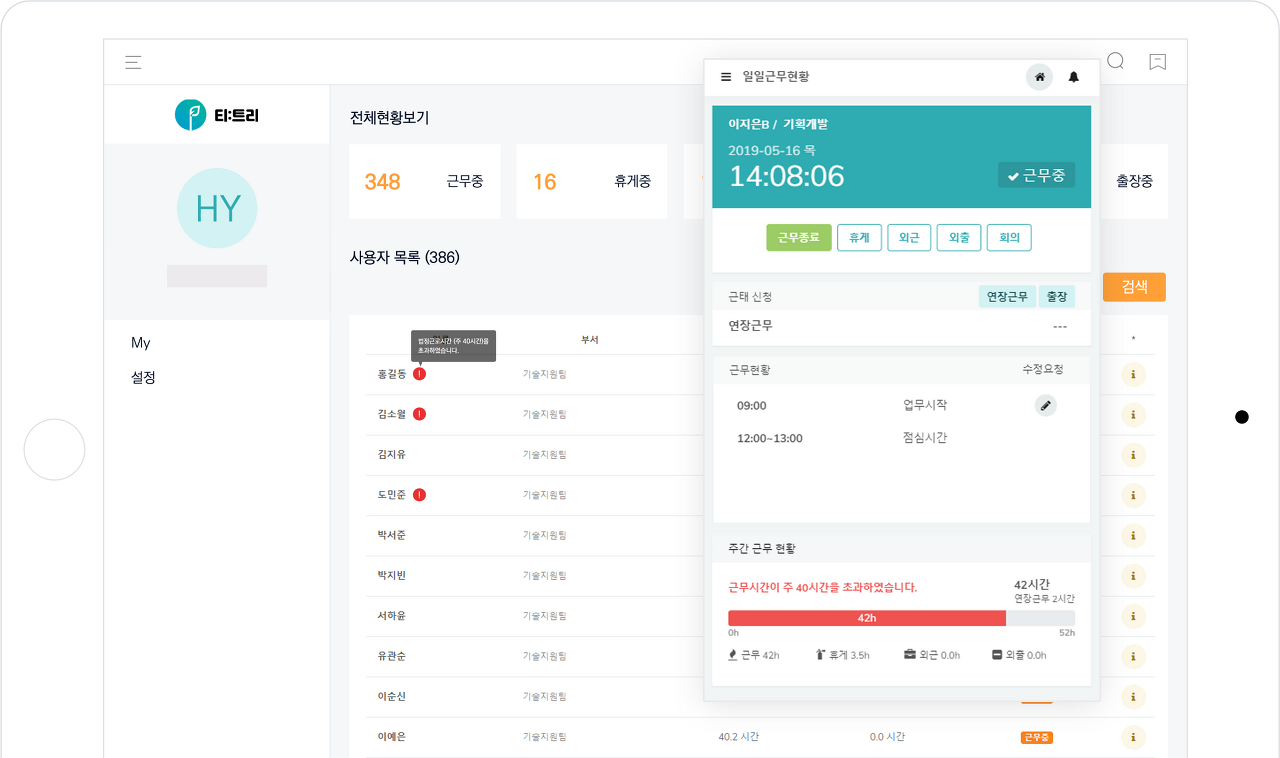
Task: Select user name 김지유
Action: click(x=392, y=455)
